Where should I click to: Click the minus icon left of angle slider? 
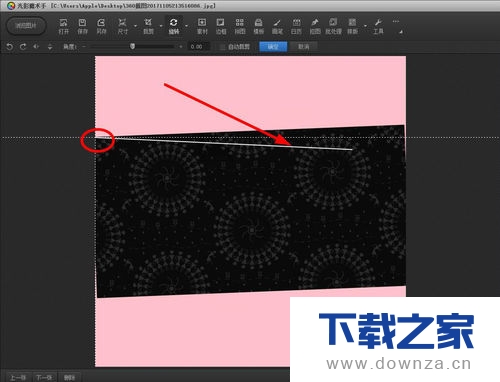[84, 47]
